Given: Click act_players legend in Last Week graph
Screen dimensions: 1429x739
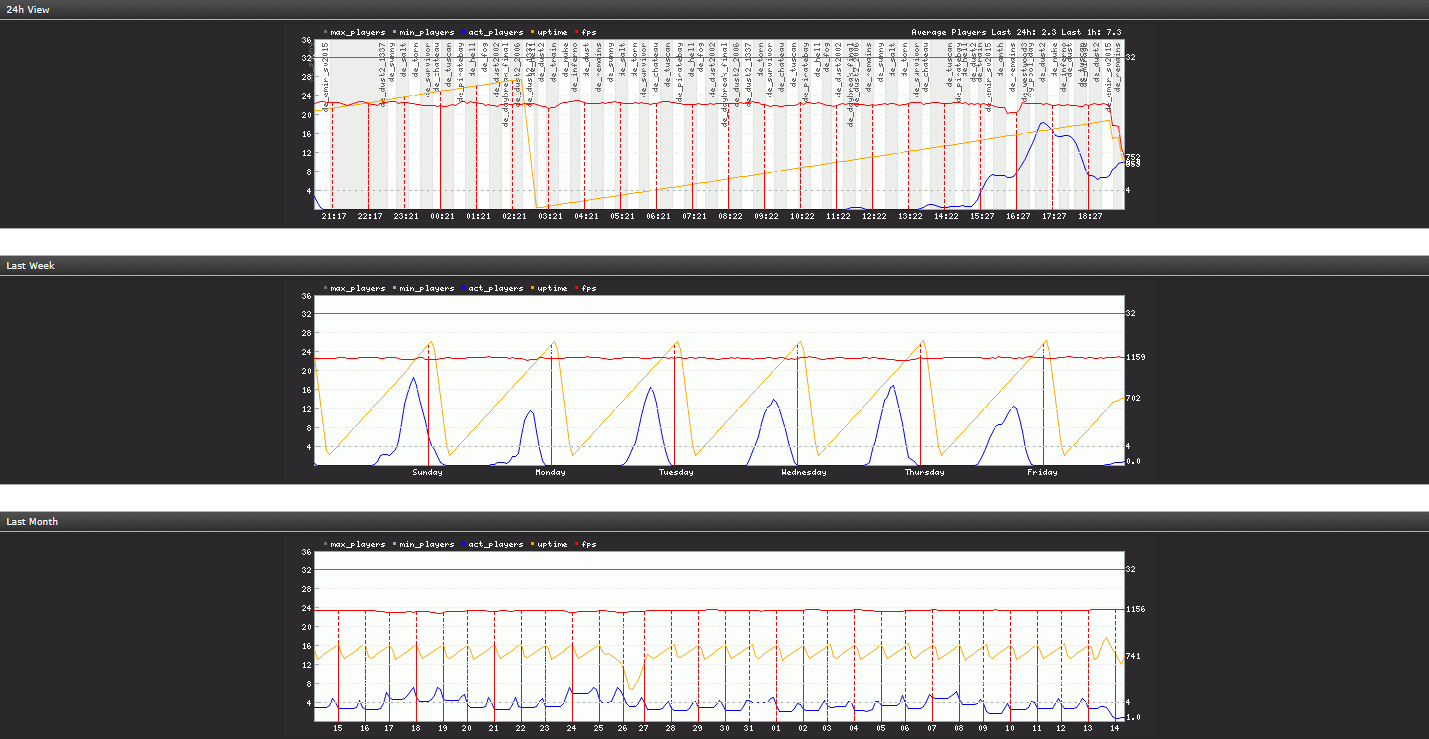Looking at the screenshot, I should point(495,288).
